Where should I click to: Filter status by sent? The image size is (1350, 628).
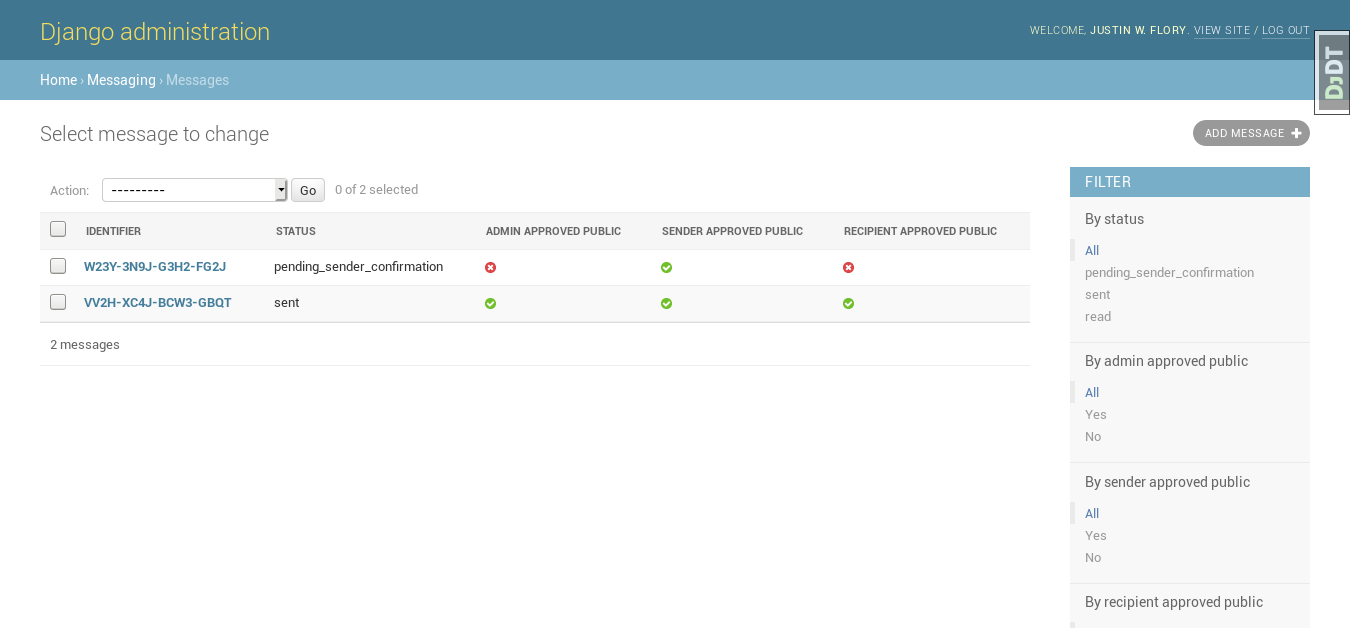(1097, 295)
